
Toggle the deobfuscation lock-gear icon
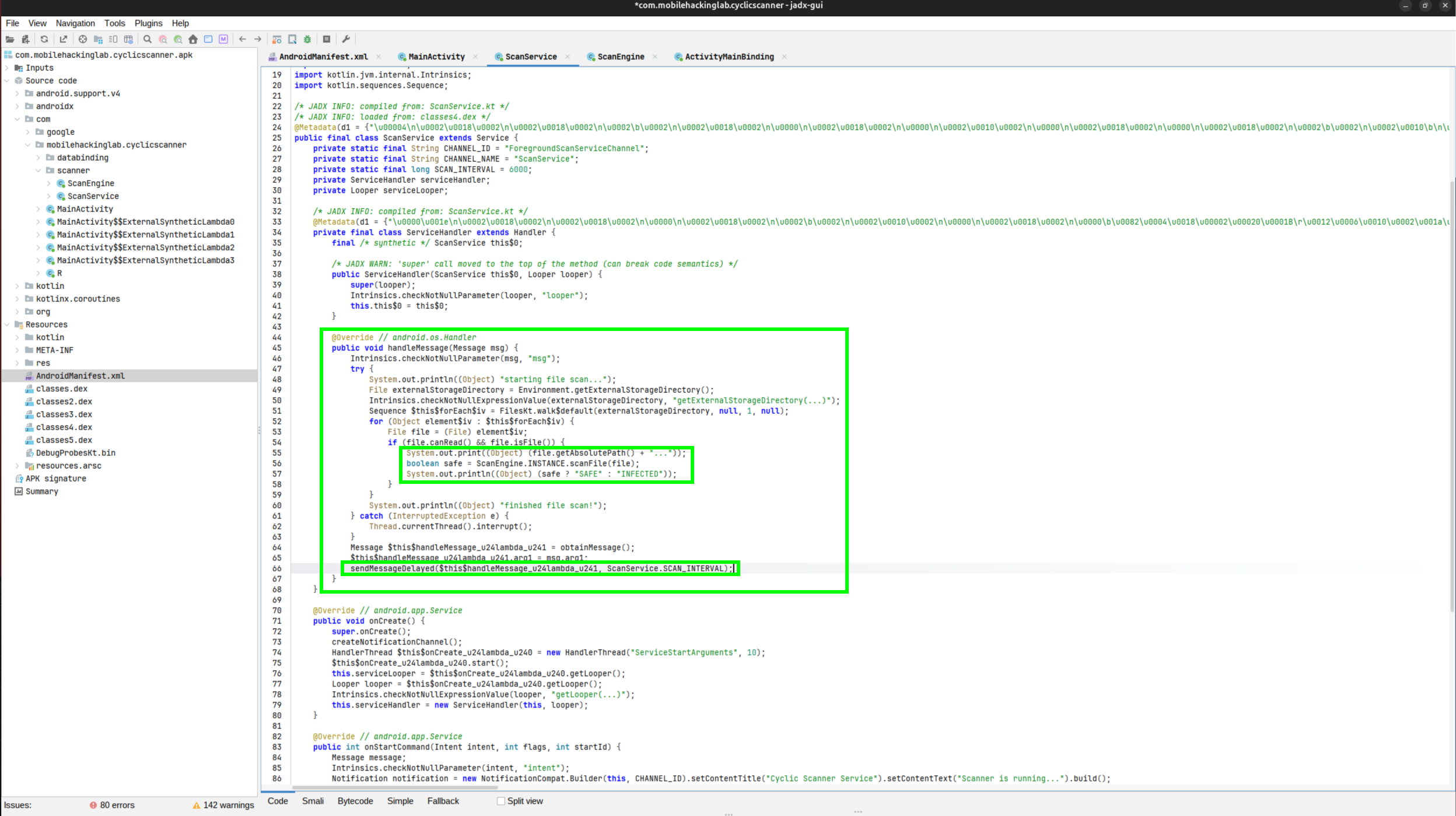[277, 39]
